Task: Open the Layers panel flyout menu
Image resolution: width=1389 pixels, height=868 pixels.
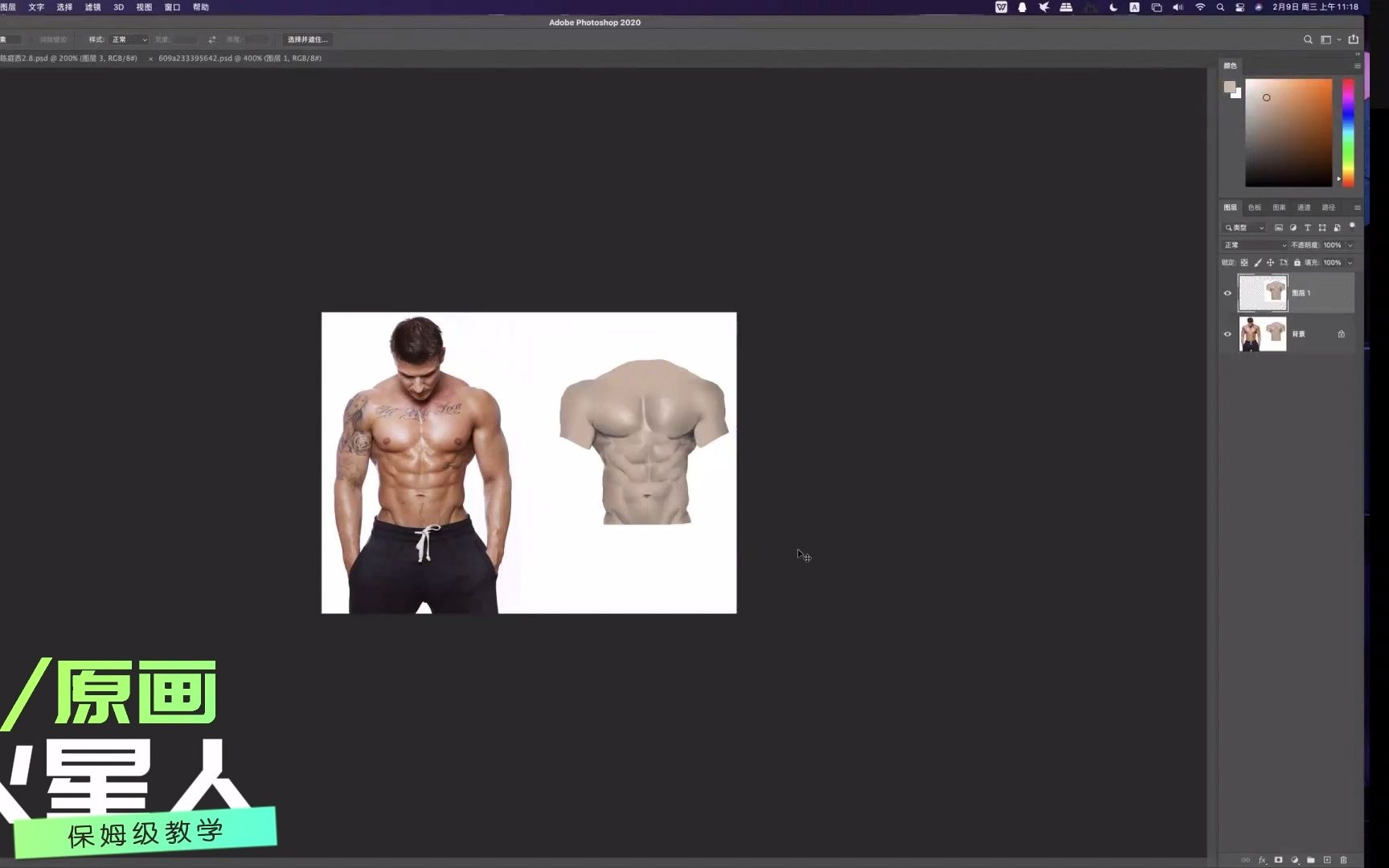Action: (1358, 207)
